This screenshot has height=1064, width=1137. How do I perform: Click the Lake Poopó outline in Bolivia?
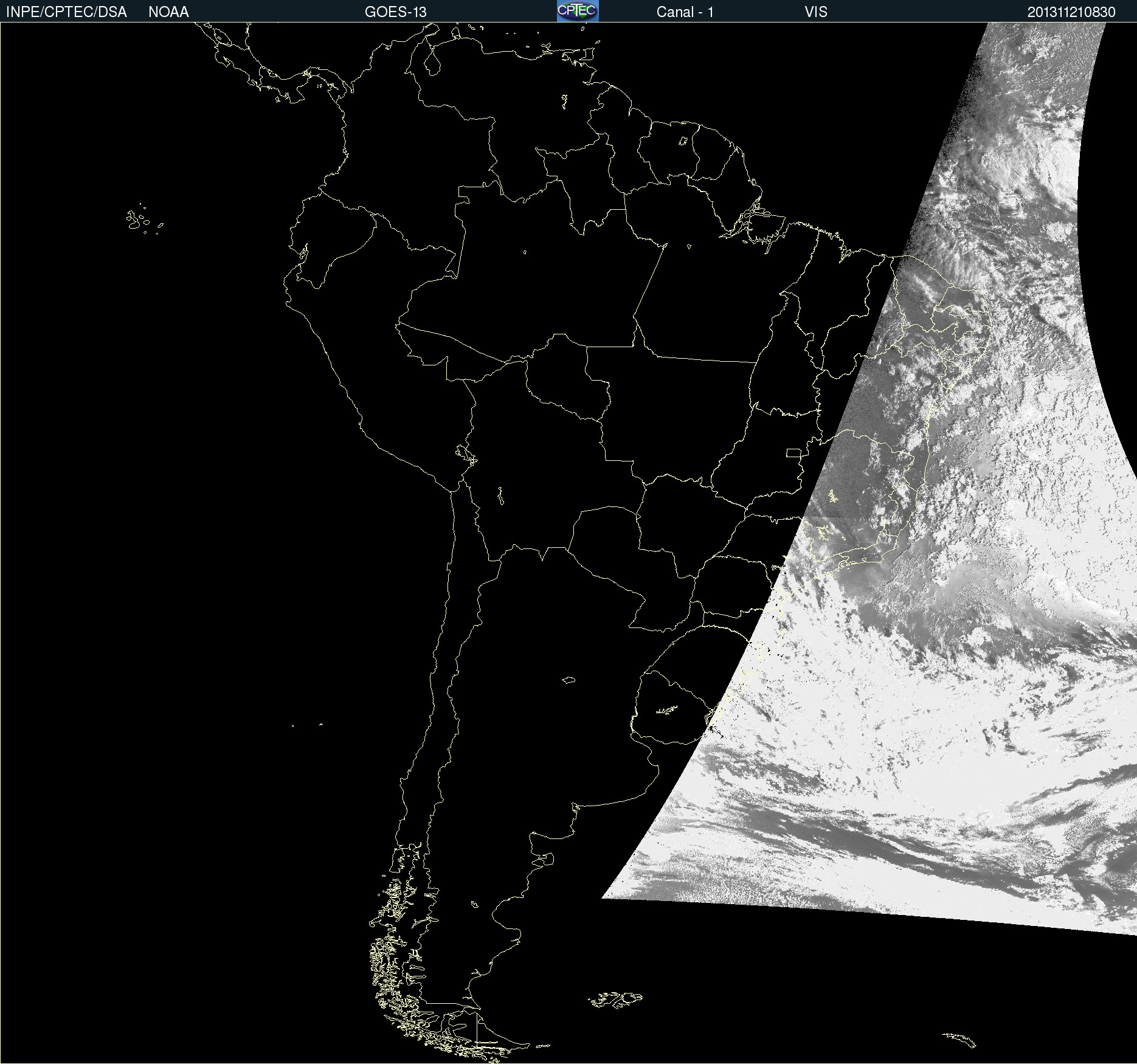tap(500, 496)
